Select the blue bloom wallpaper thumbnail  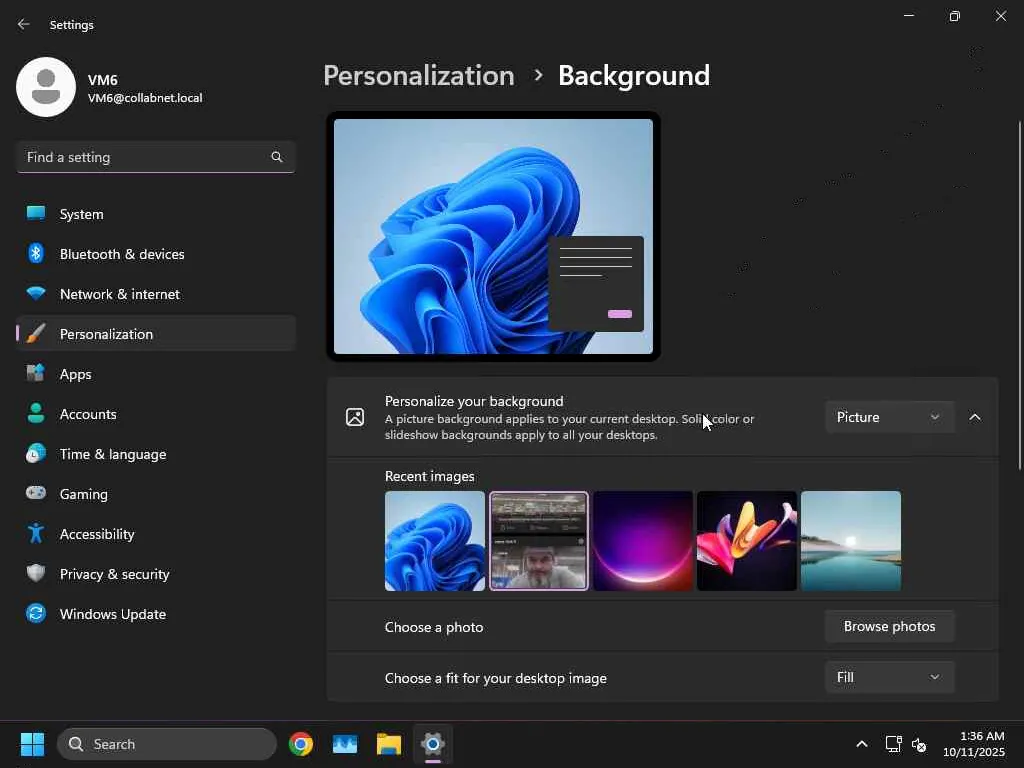pos(435,541)
